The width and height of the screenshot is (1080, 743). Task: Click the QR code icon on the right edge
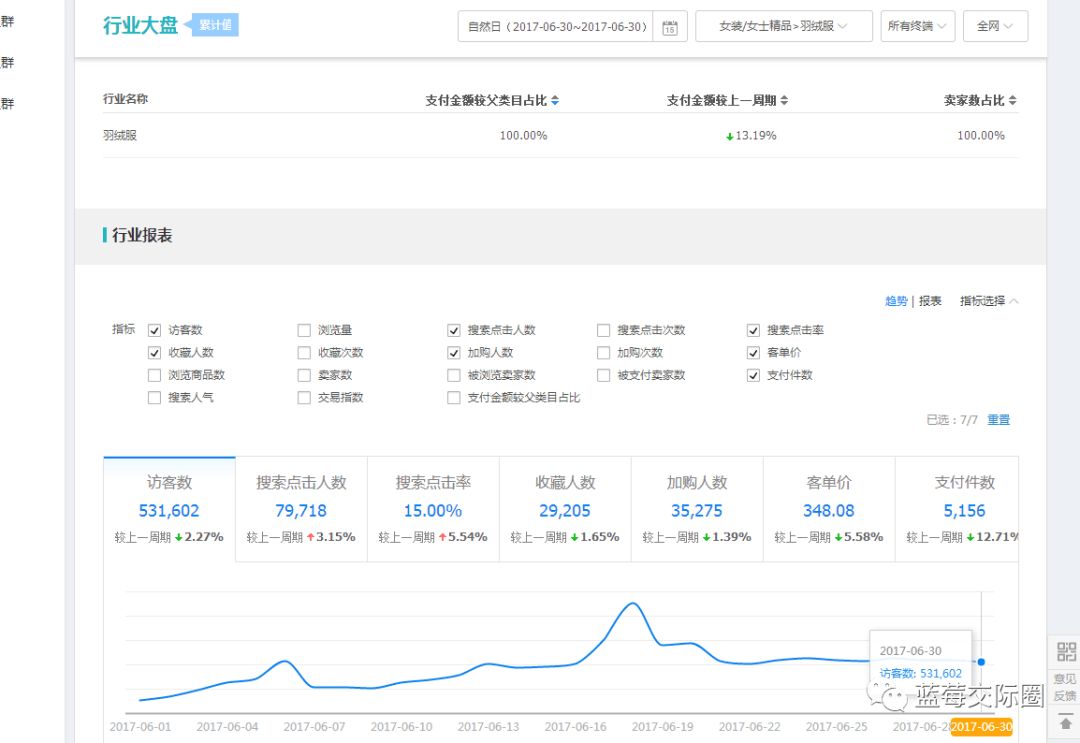pos(1064,652)
